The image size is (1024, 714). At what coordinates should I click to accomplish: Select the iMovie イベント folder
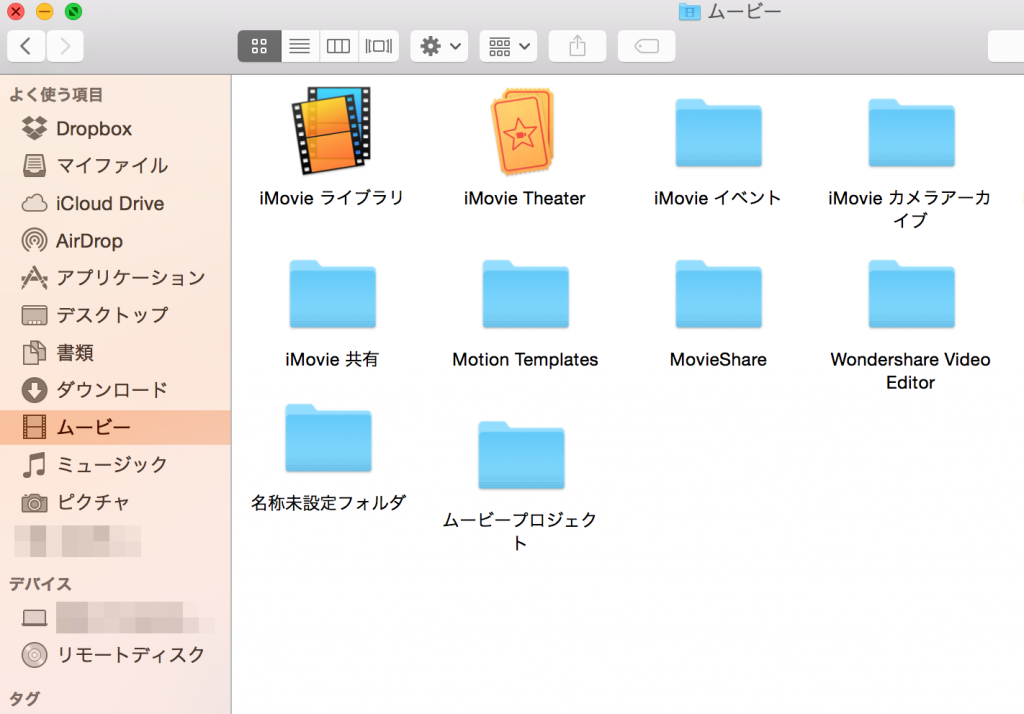[717, 133]
